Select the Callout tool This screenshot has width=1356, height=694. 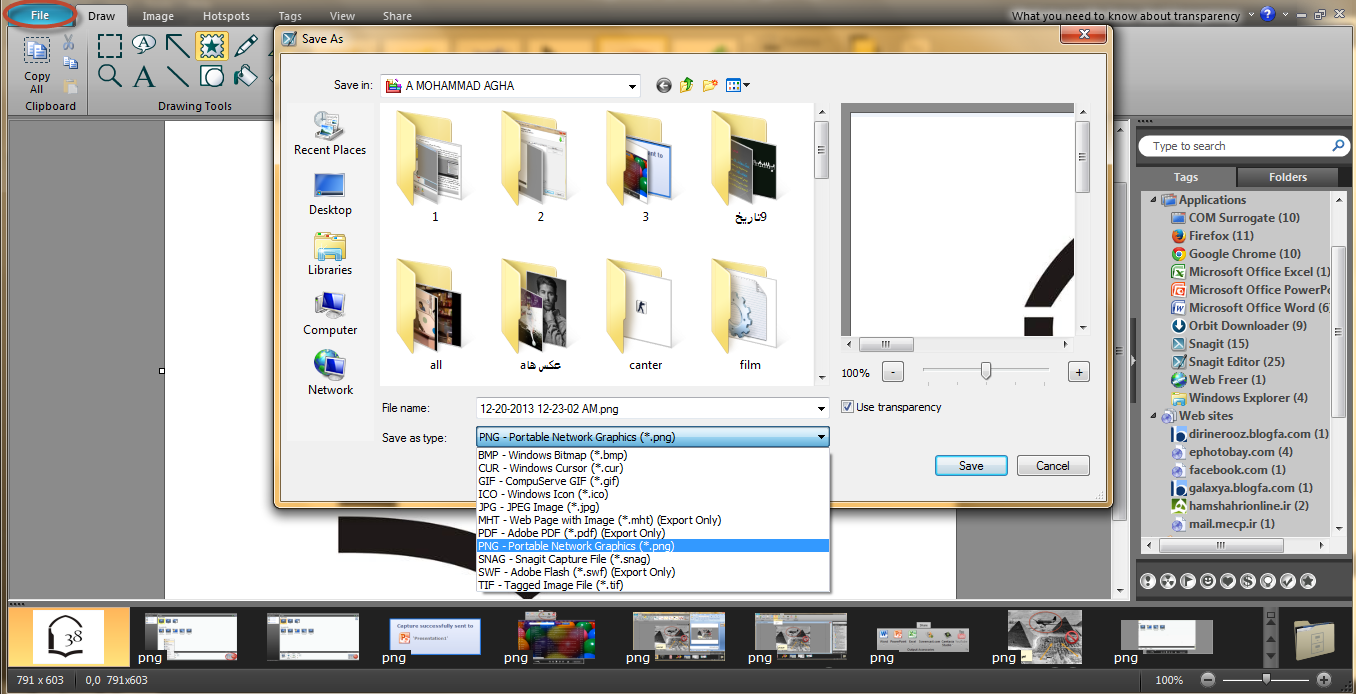coord(144,45)
